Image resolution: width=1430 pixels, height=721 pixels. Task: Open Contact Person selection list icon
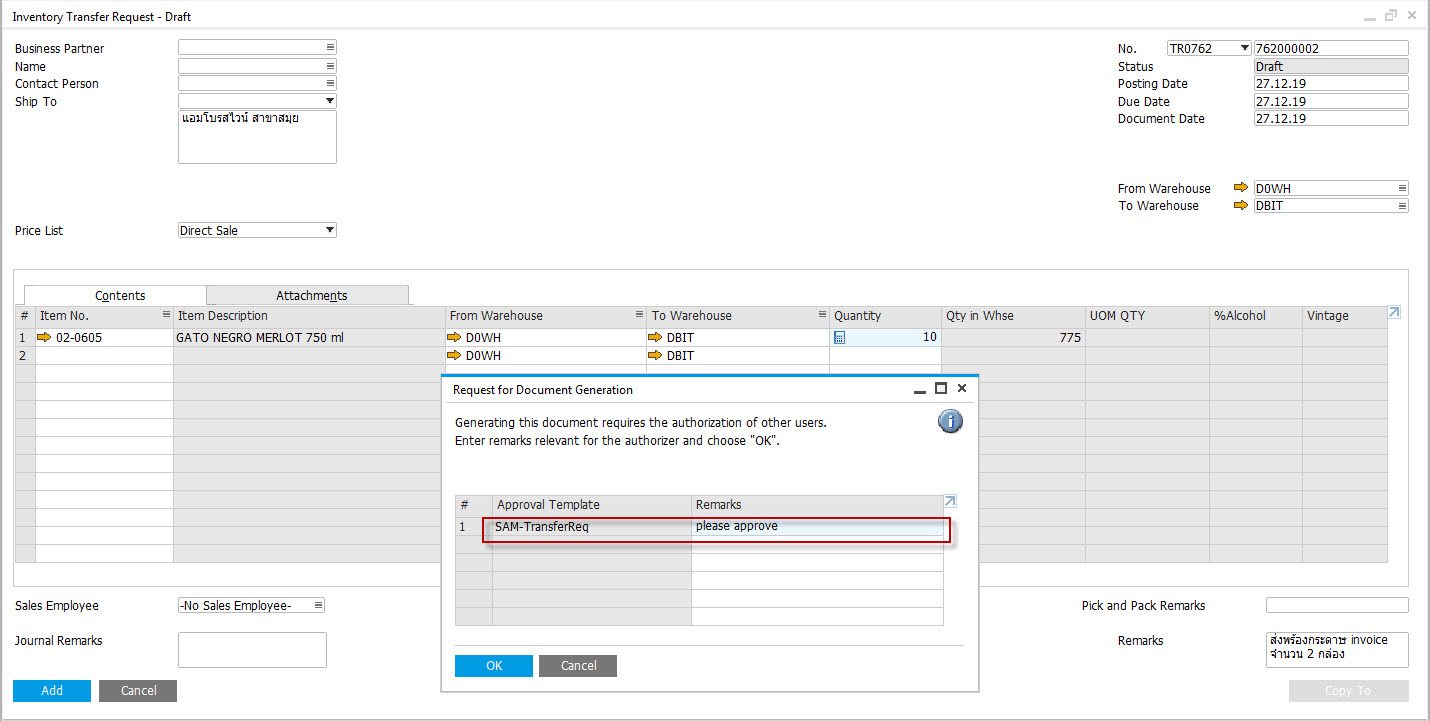tap(330, 83)
